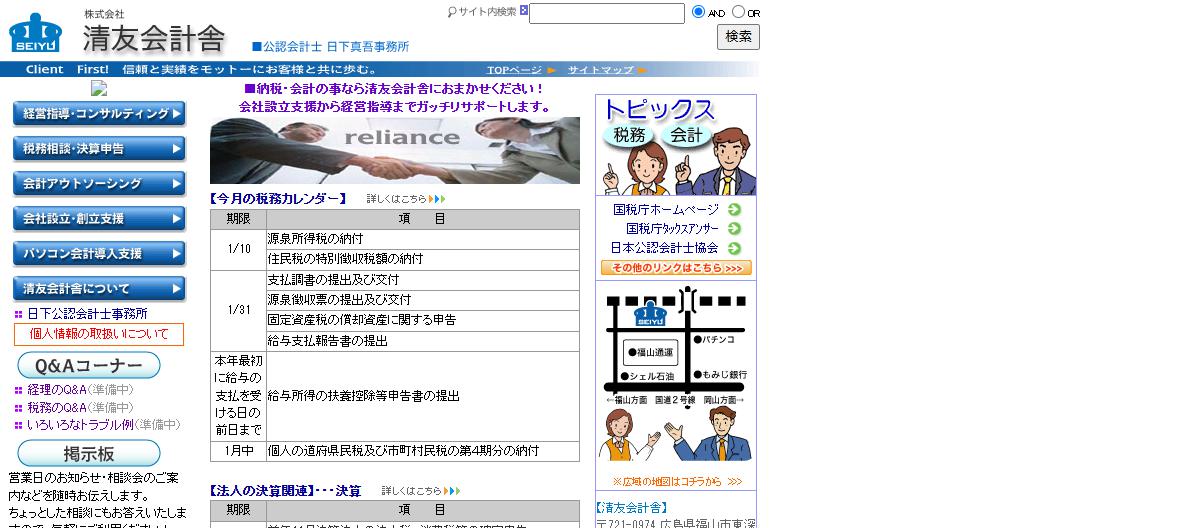Click the orange arrow after サイトマップ
Screen dimensions: 1184x528
click(x=642, y=70)
